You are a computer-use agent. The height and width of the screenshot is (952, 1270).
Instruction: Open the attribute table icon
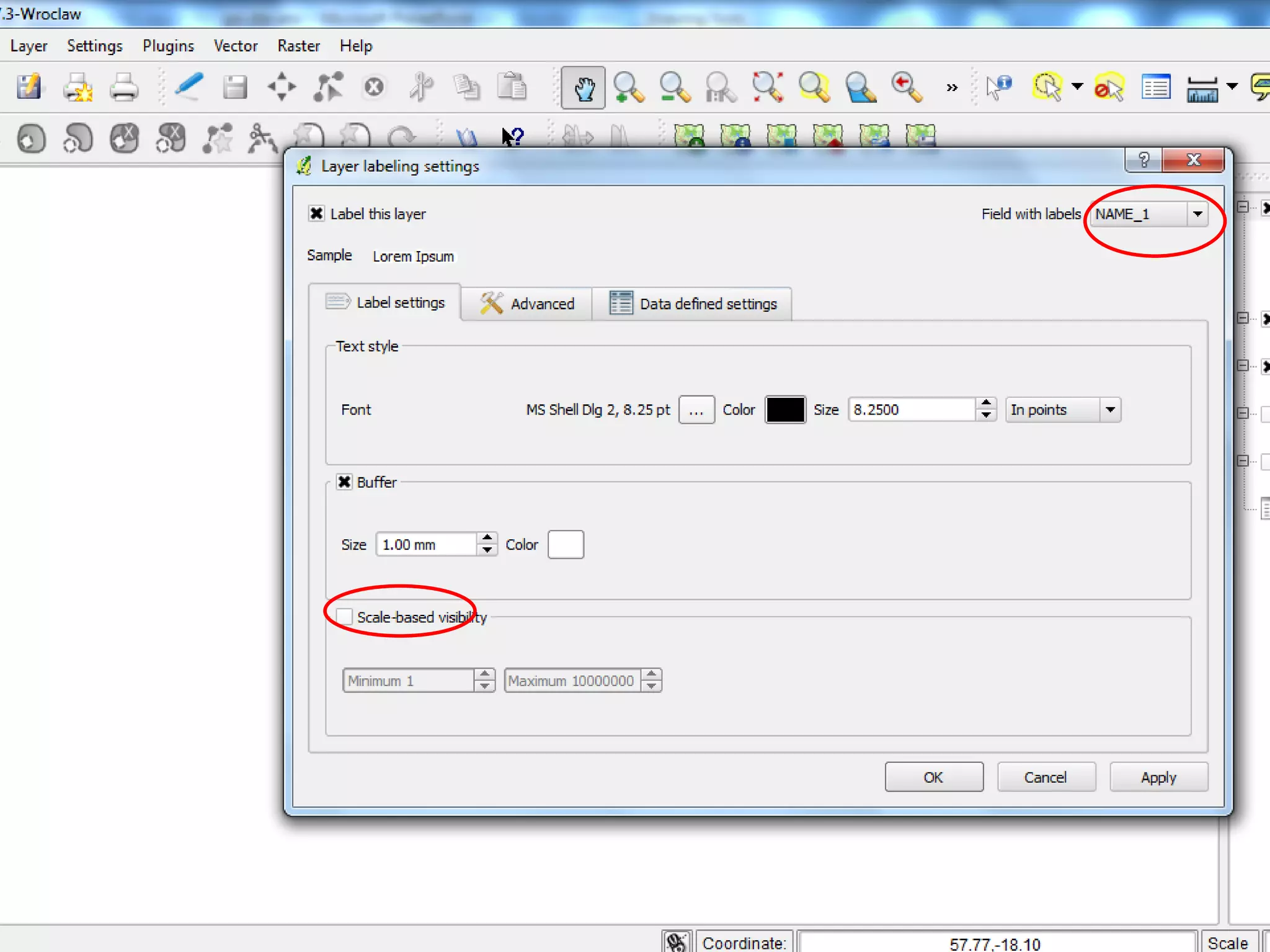pos(1155,87)
